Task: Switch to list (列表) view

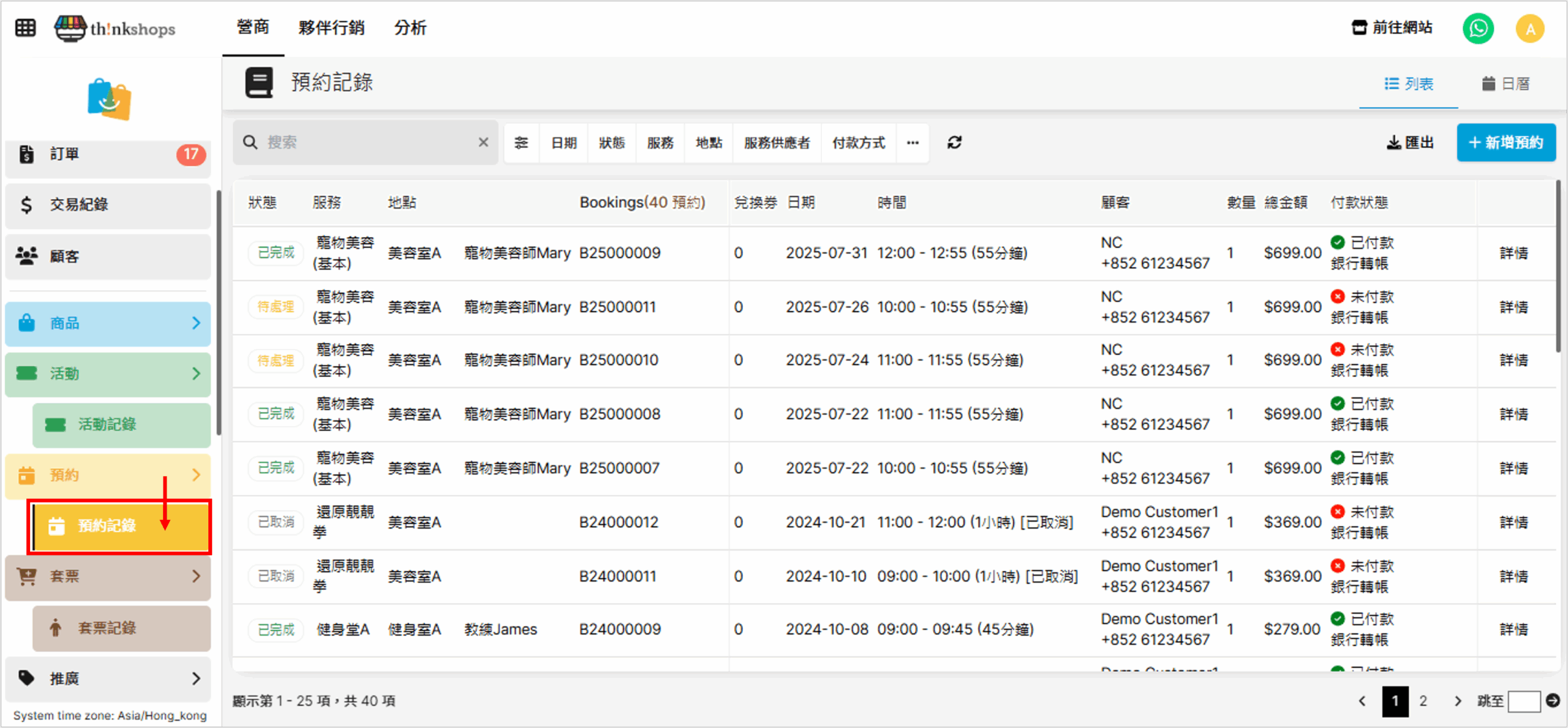Action: (1409, 84)
